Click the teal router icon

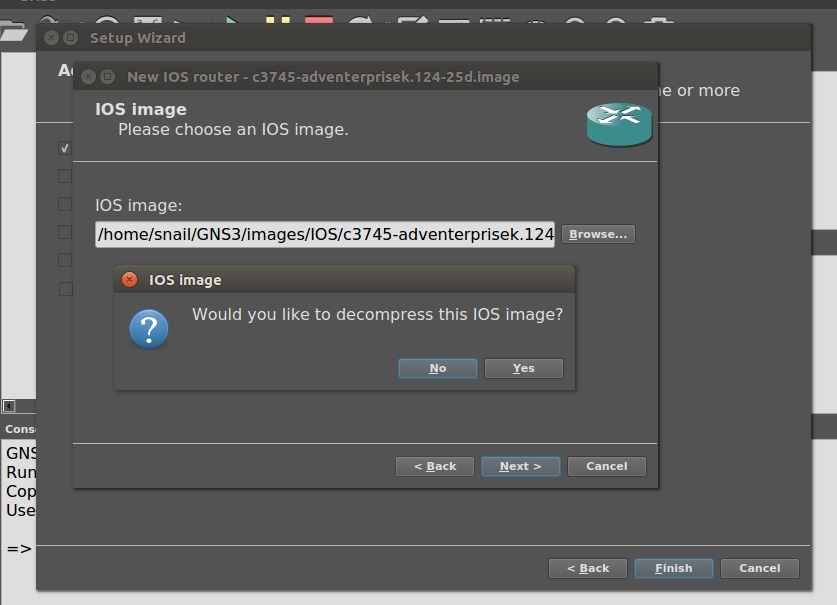click(619, 124)
